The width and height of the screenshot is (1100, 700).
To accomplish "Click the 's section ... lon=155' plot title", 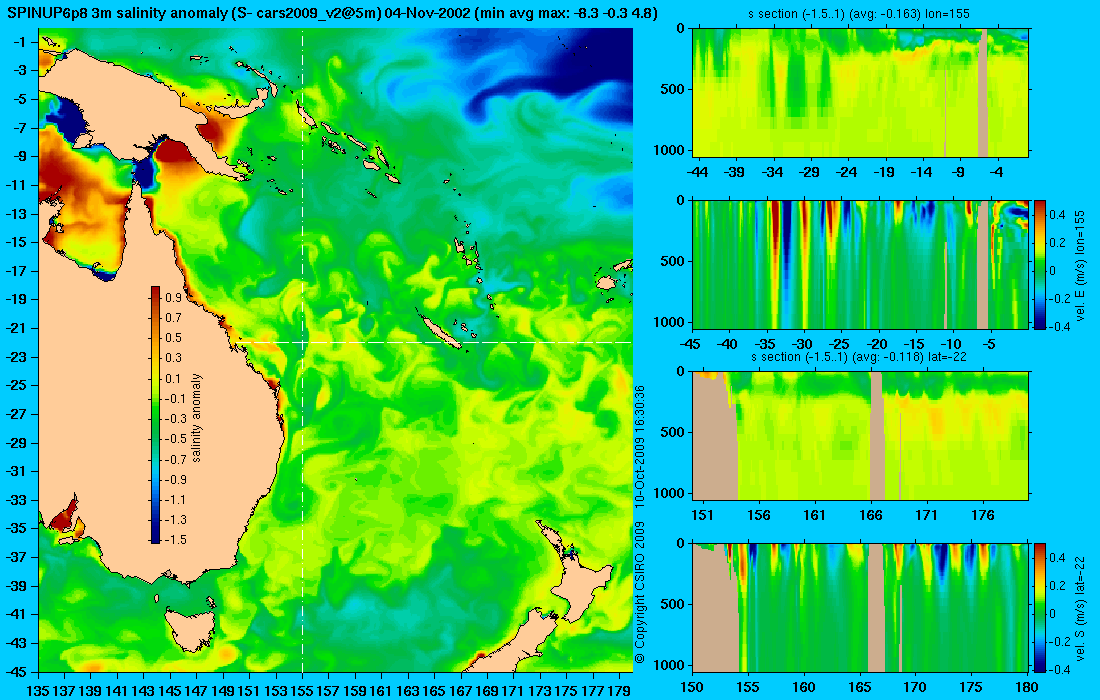I will coord(859,14).
